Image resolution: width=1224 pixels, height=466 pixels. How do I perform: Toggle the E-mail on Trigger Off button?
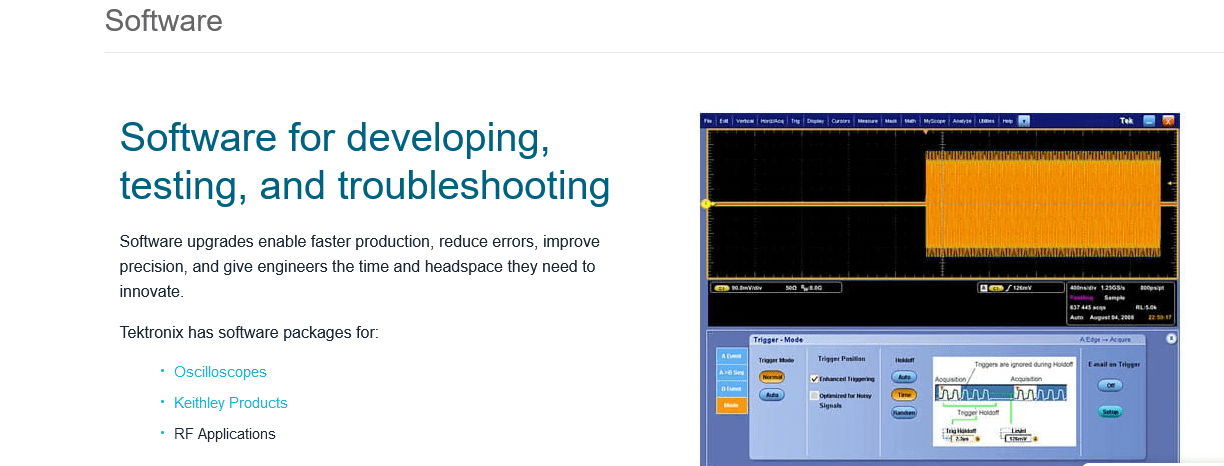pos(1110,385)
